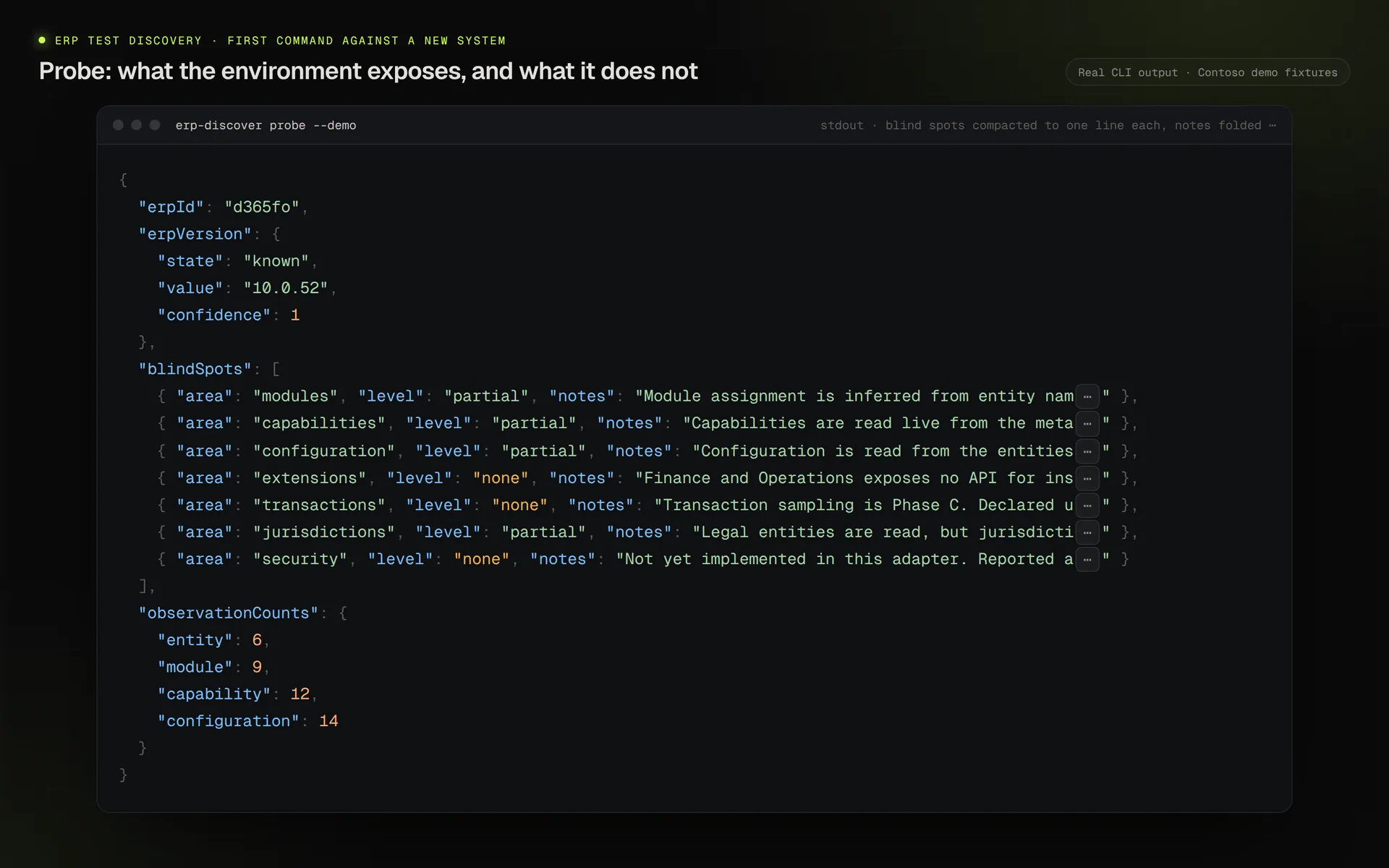Click the "observationCounts" key

click(229, 613)
